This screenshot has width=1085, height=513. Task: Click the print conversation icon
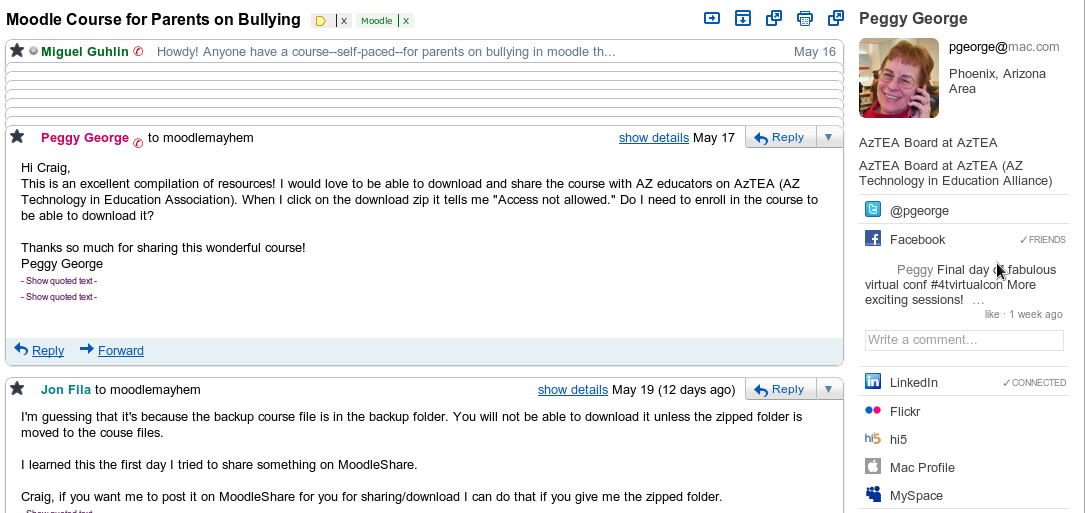(804, 18)
